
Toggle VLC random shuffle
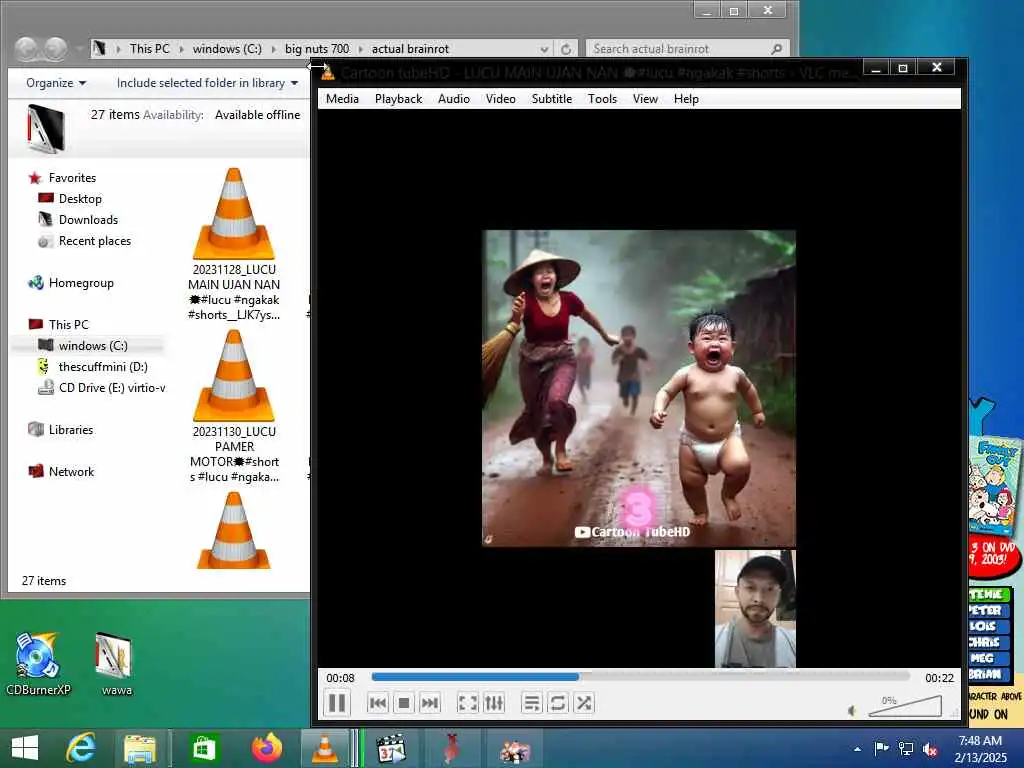point(584,703)
